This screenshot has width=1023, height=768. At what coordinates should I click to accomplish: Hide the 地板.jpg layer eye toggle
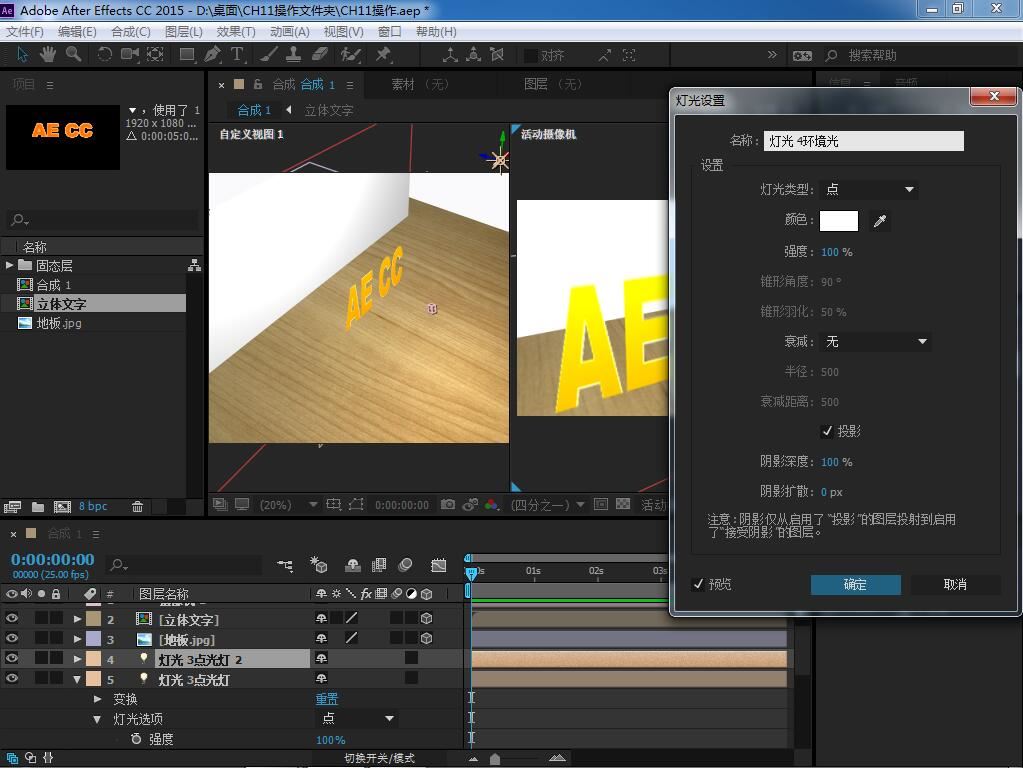pyautogui.click(x=12, y=638)
